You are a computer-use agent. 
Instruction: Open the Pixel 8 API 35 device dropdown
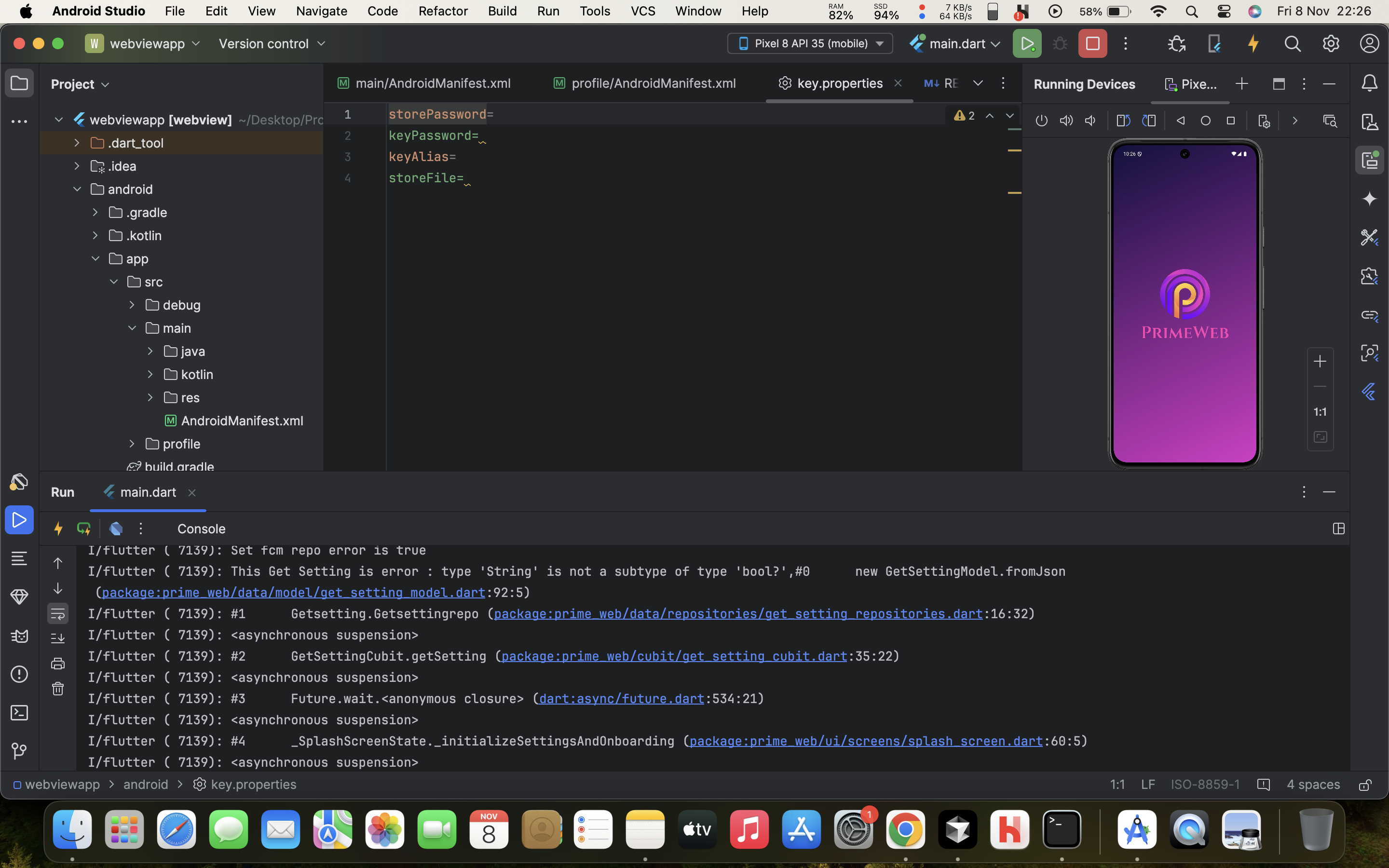click(x=810, y=43)
